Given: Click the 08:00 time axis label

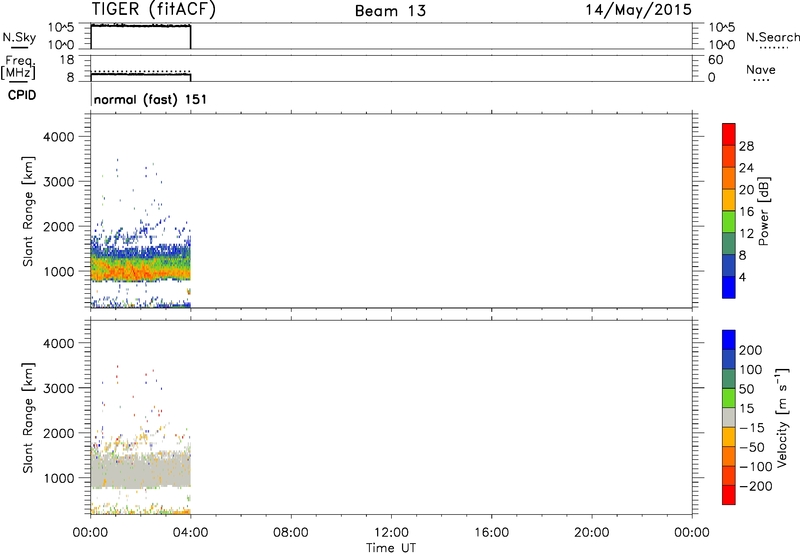Looking at the screenshot, I should tap(291, 533).
